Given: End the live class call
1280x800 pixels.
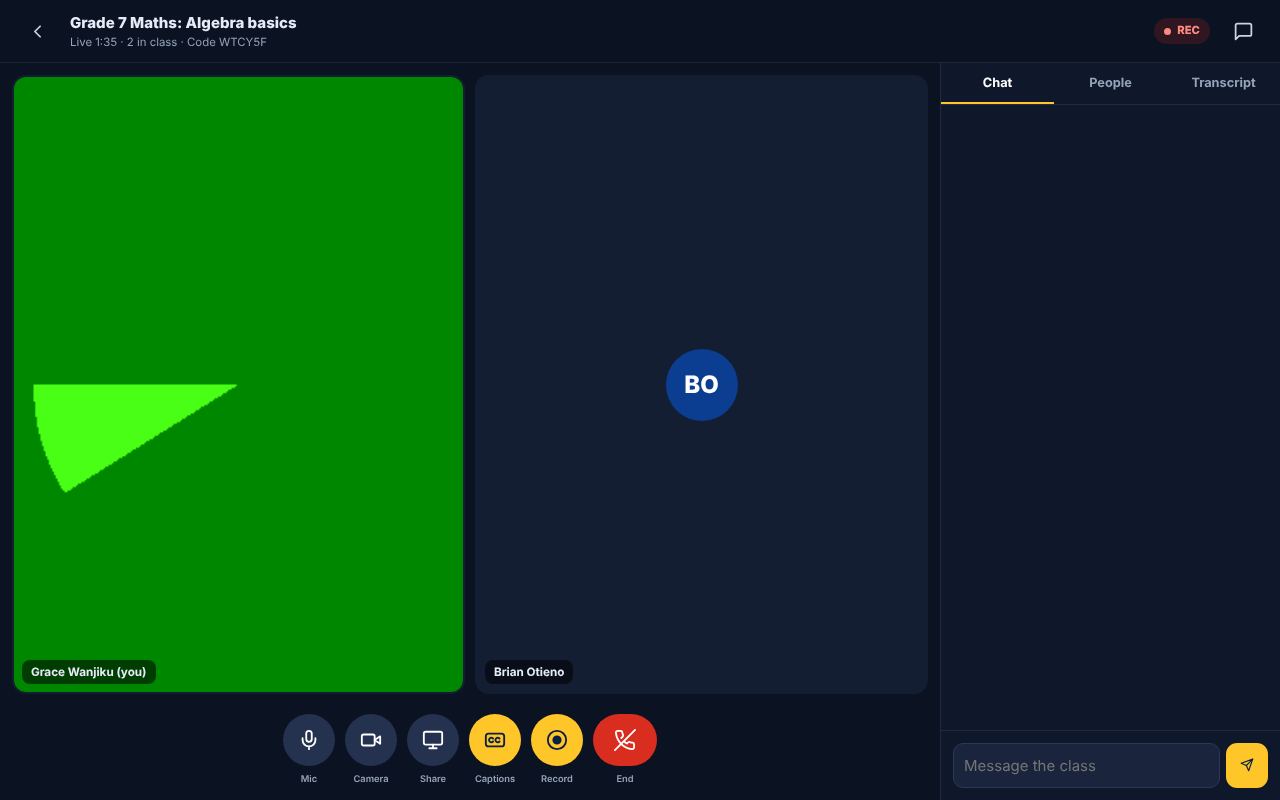Looking at the screenshot, I should [x=625, y=740].
